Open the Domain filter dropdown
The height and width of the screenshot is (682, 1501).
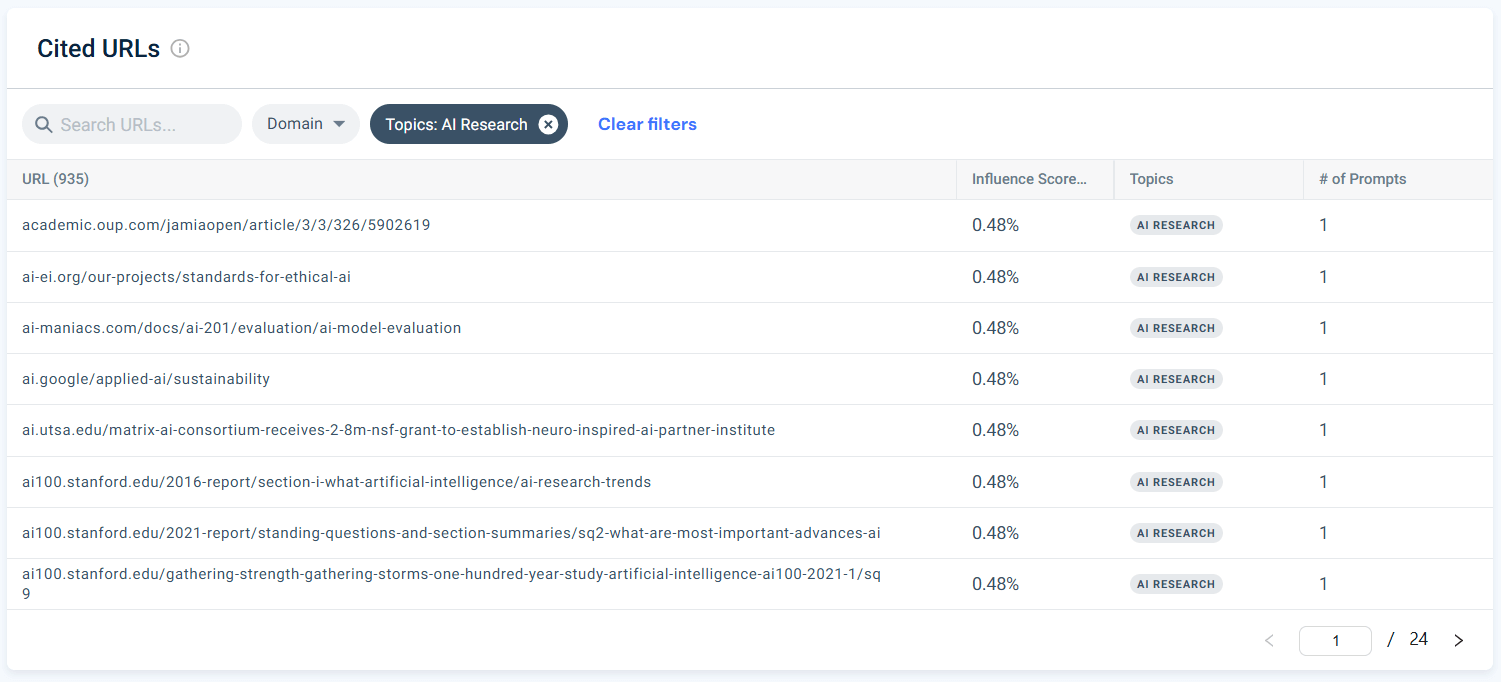[305, 124]
